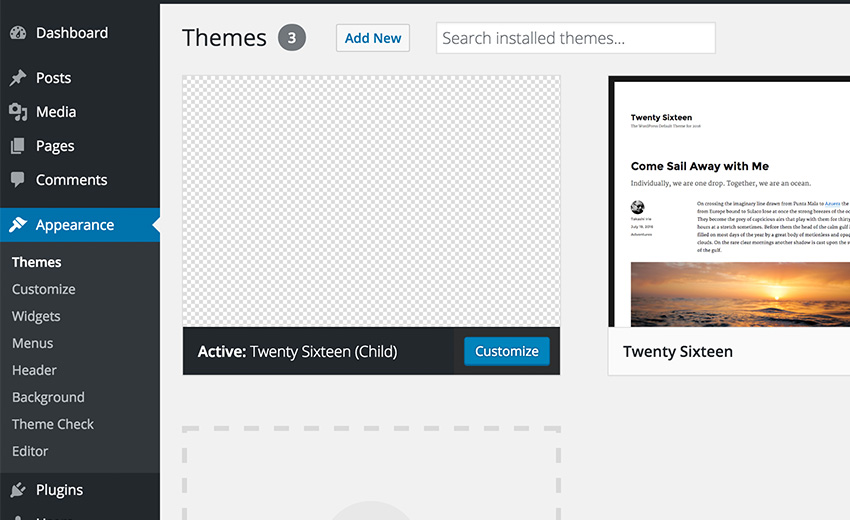Click the Dashboard gauge icon
Viewport: 850px width, 520px height.
pyautogui.click(x=18, y=33)
